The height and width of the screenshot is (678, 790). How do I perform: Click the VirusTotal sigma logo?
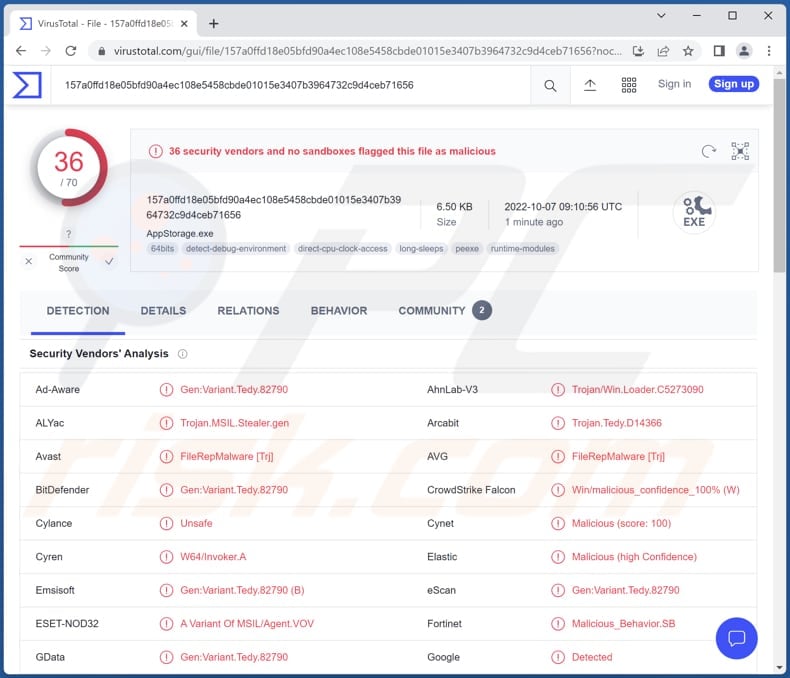tap(27, 85)
